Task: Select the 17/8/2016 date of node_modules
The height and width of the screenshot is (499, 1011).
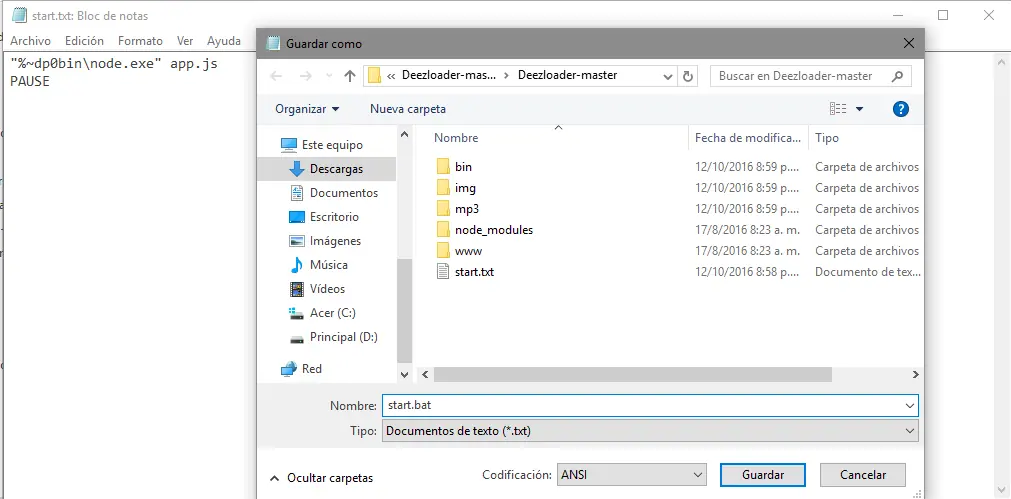Action: coord(747,230)
